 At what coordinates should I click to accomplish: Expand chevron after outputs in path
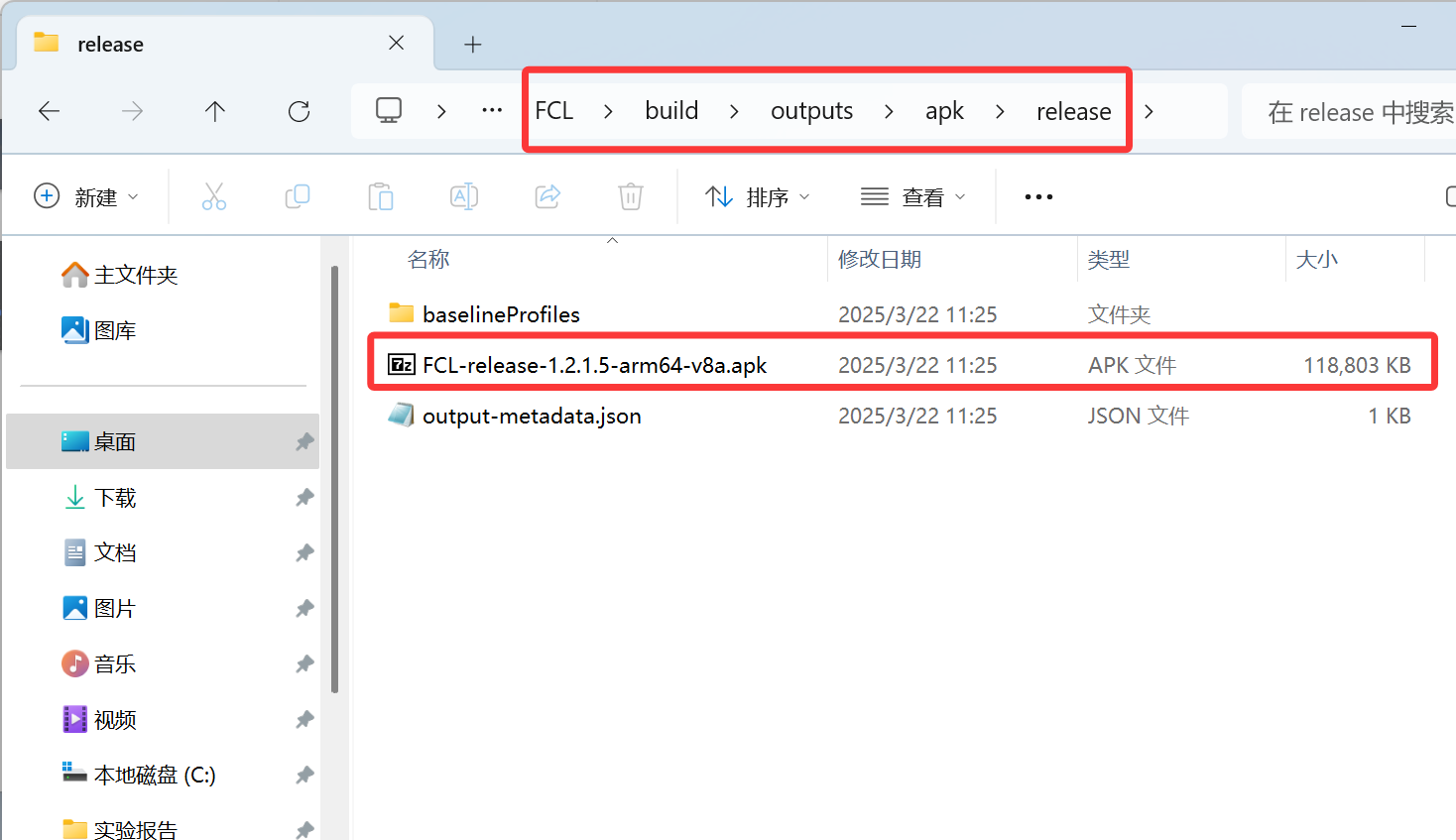click(x=889, y=111)
